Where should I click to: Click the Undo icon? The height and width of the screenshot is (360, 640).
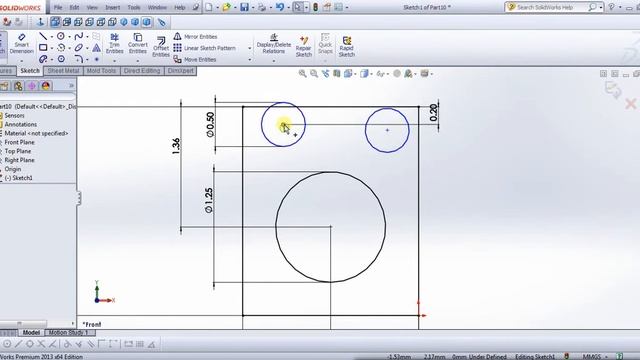tap(280, 7)
